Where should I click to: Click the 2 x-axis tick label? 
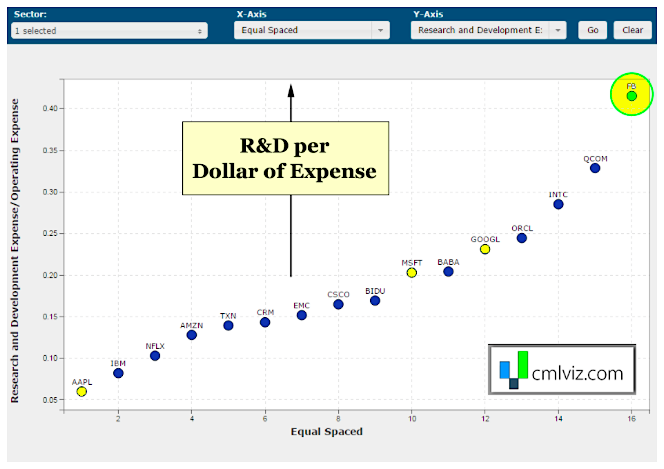click(118, 419)
